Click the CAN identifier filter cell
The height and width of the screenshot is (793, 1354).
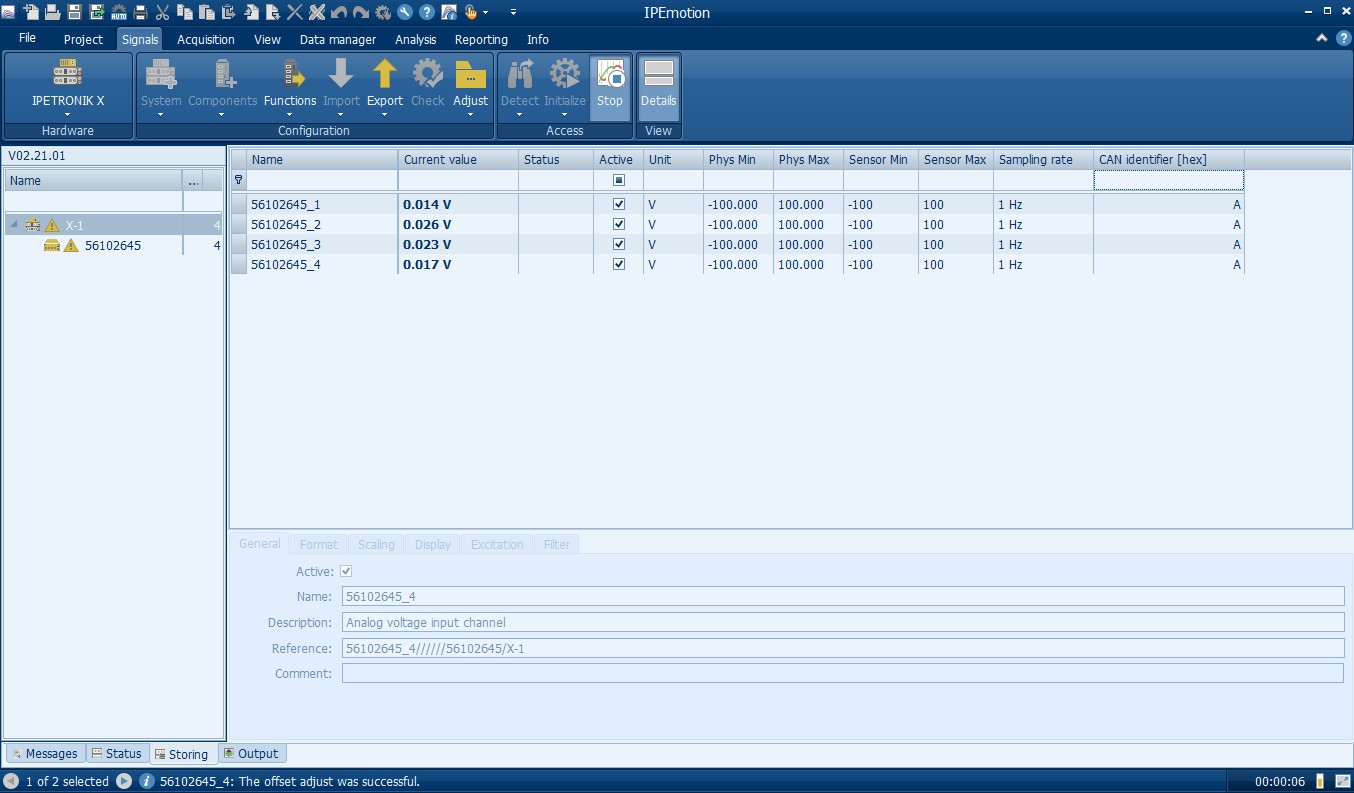pos(1169,180)
